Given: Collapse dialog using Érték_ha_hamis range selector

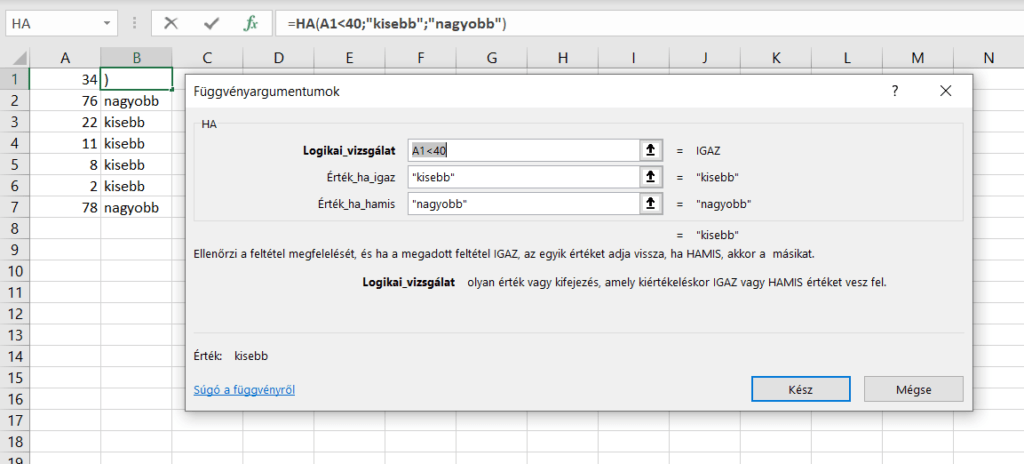Looking at the screenshot, I should click(650, 204).
